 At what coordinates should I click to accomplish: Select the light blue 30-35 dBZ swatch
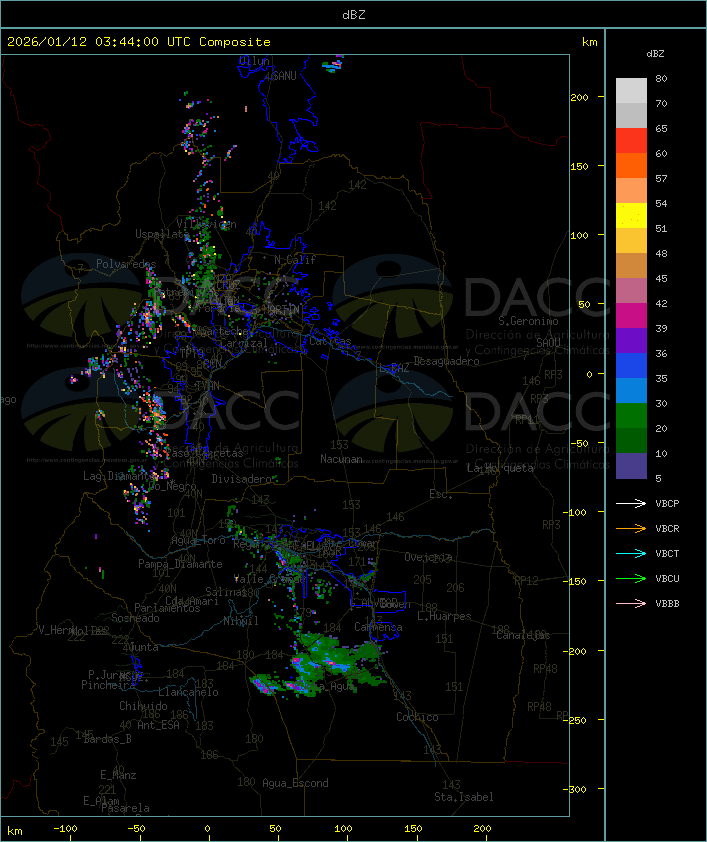pyautogui.click(x=631, y=391)
